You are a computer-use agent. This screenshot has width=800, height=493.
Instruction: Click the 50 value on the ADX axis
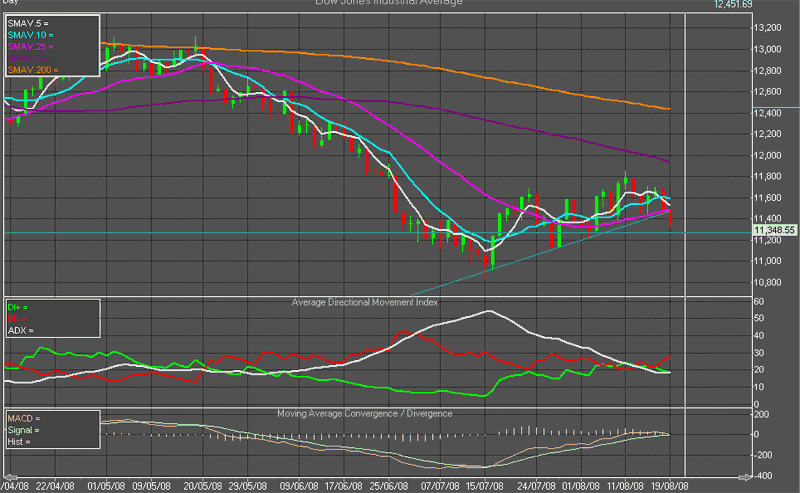pyautogui.click(x=759, y=318)
